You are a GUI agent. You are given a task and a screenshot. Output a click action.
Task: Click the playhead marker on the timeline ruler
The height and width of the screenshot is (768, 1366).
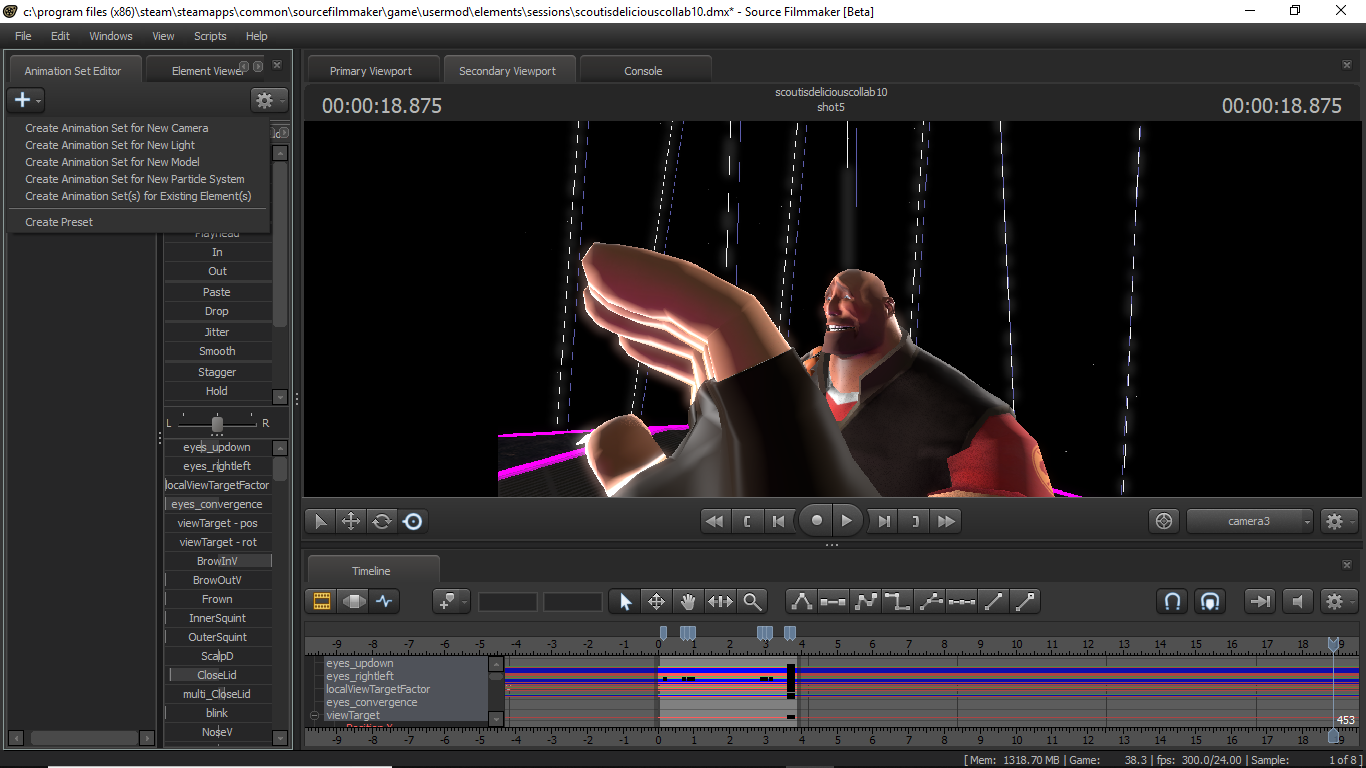click(x=1333, y=645)
